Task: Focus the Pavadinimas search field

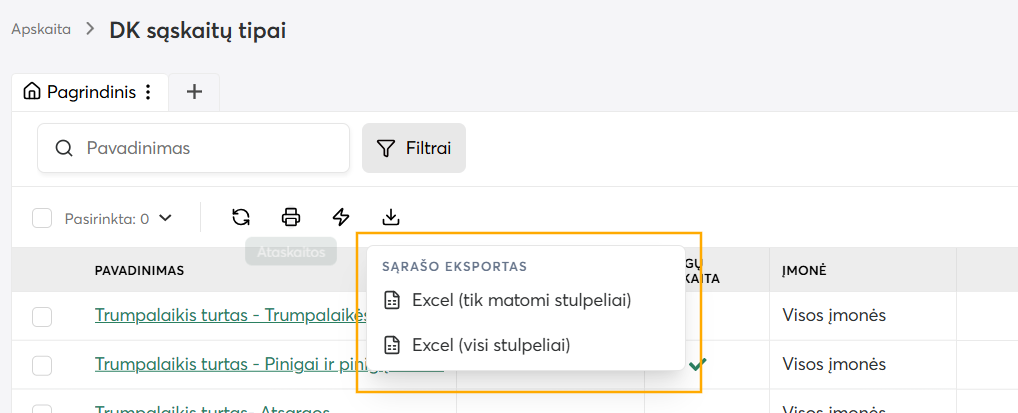Action: coord(193,148)
